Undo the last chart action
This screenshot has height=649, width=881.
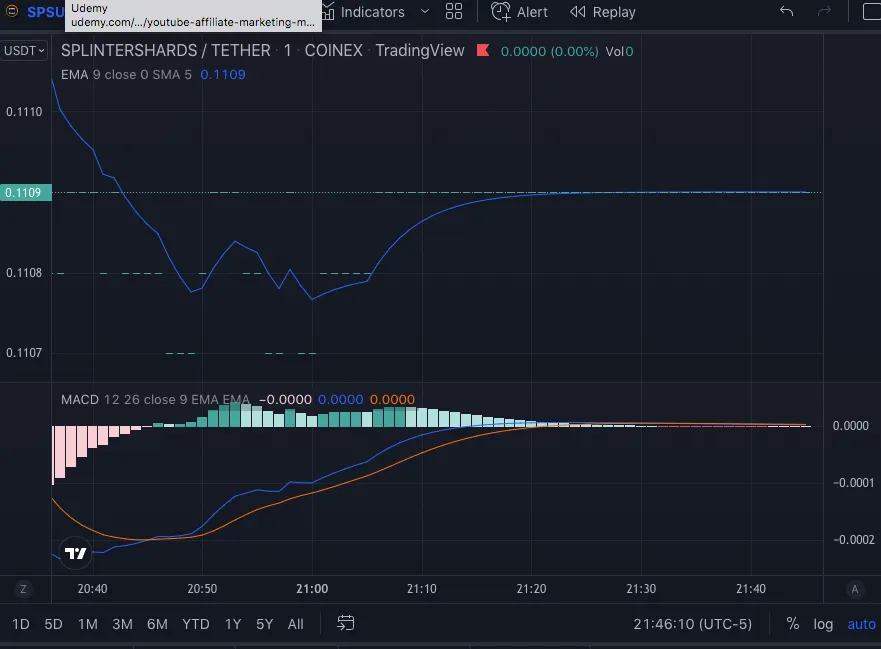point(787,11)
